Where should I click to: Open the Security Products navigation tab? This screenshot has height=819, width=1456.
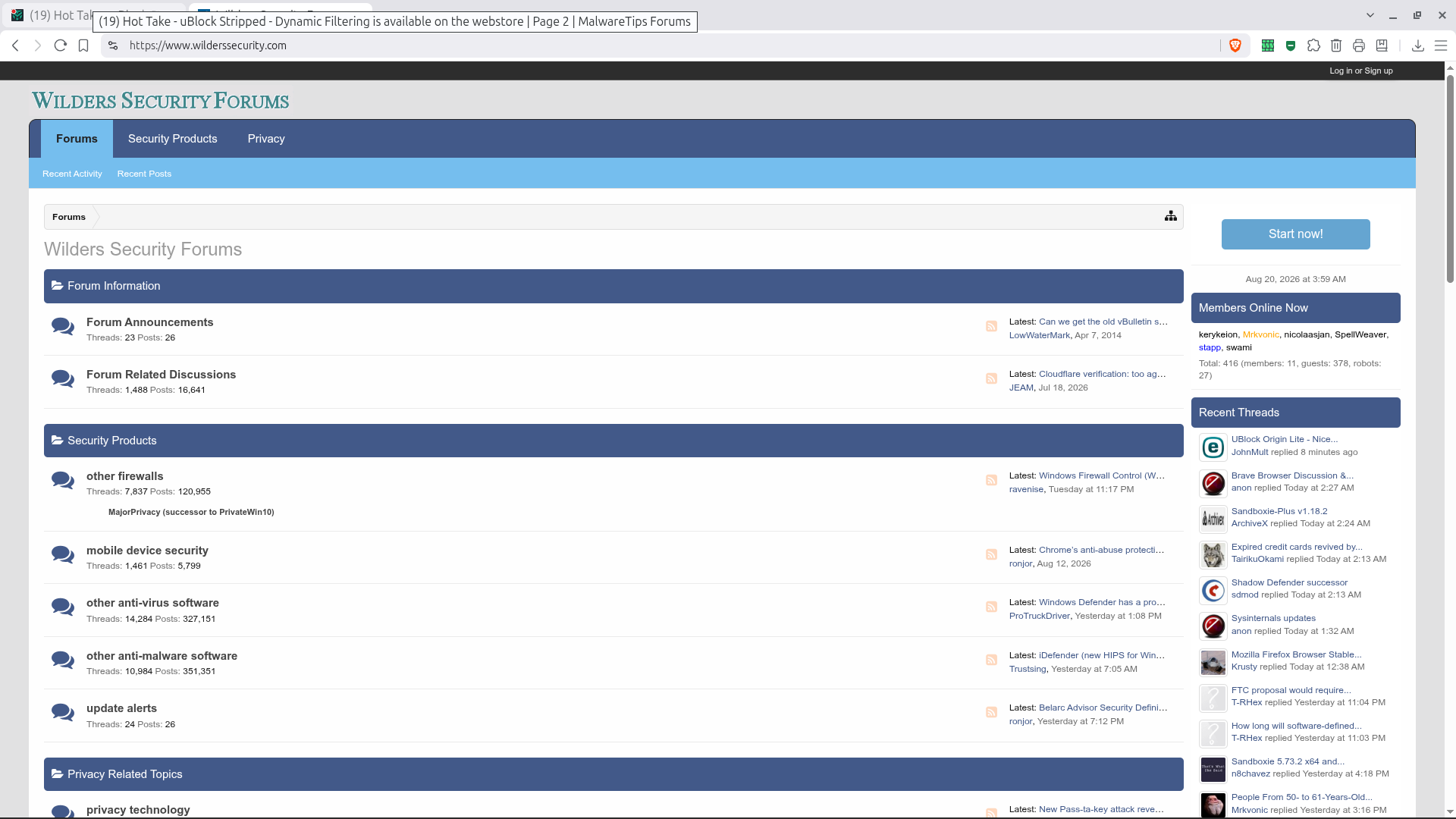click(173, 139)
